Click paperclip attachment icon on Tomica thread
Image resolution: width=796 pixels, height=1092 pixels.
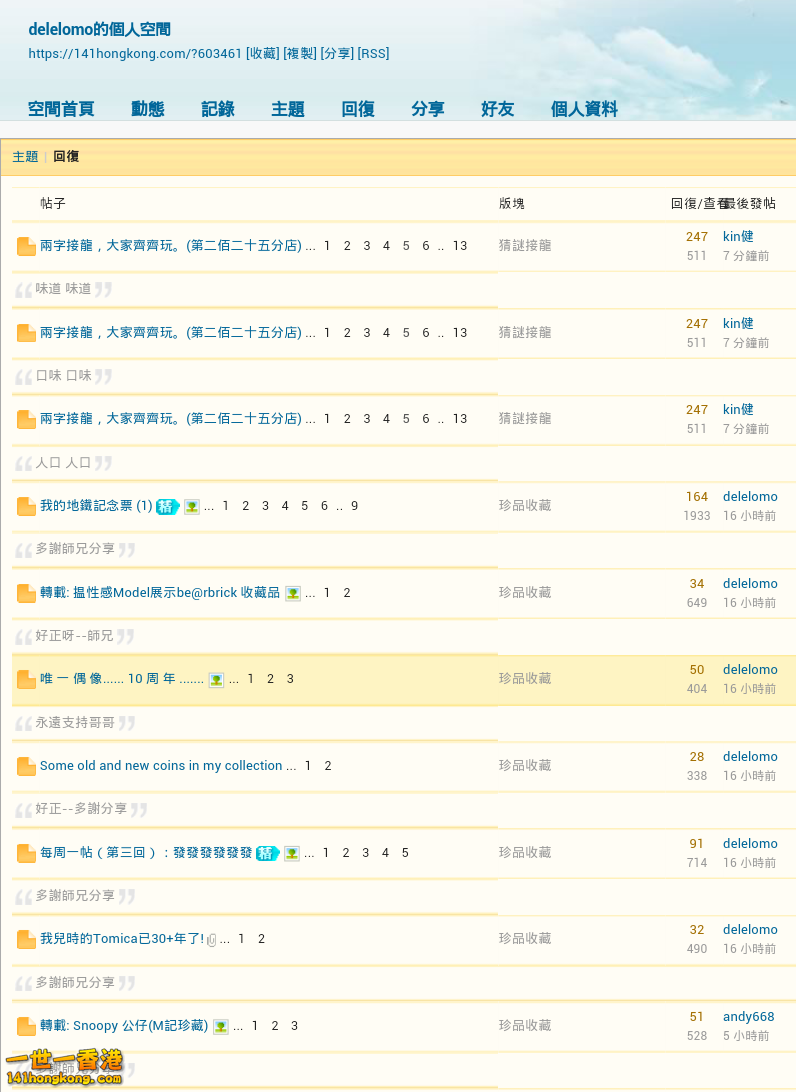[212, 940]
